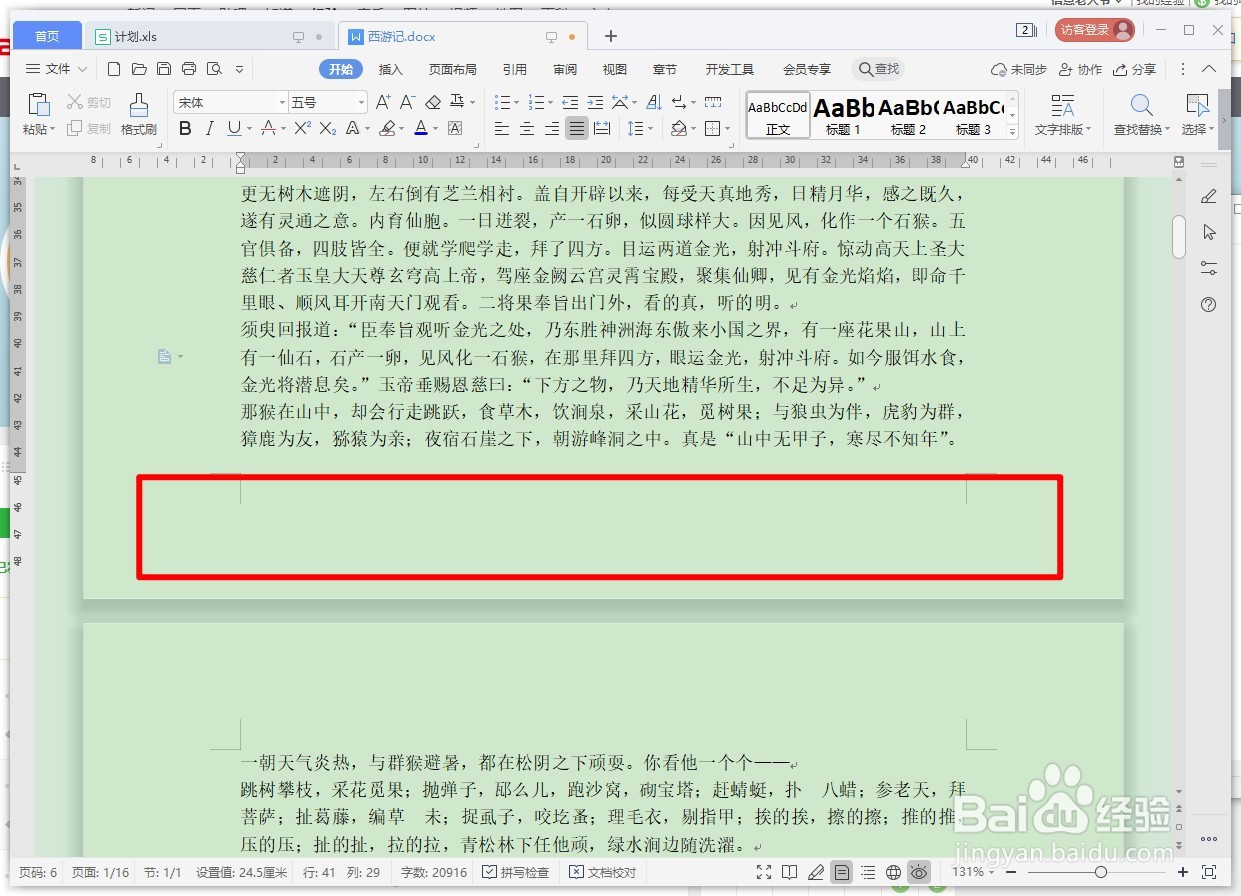The width and height of the screenshot is (1241, 896).
Task: Open the File (文件) menu
Action: [x=56, y=69]
